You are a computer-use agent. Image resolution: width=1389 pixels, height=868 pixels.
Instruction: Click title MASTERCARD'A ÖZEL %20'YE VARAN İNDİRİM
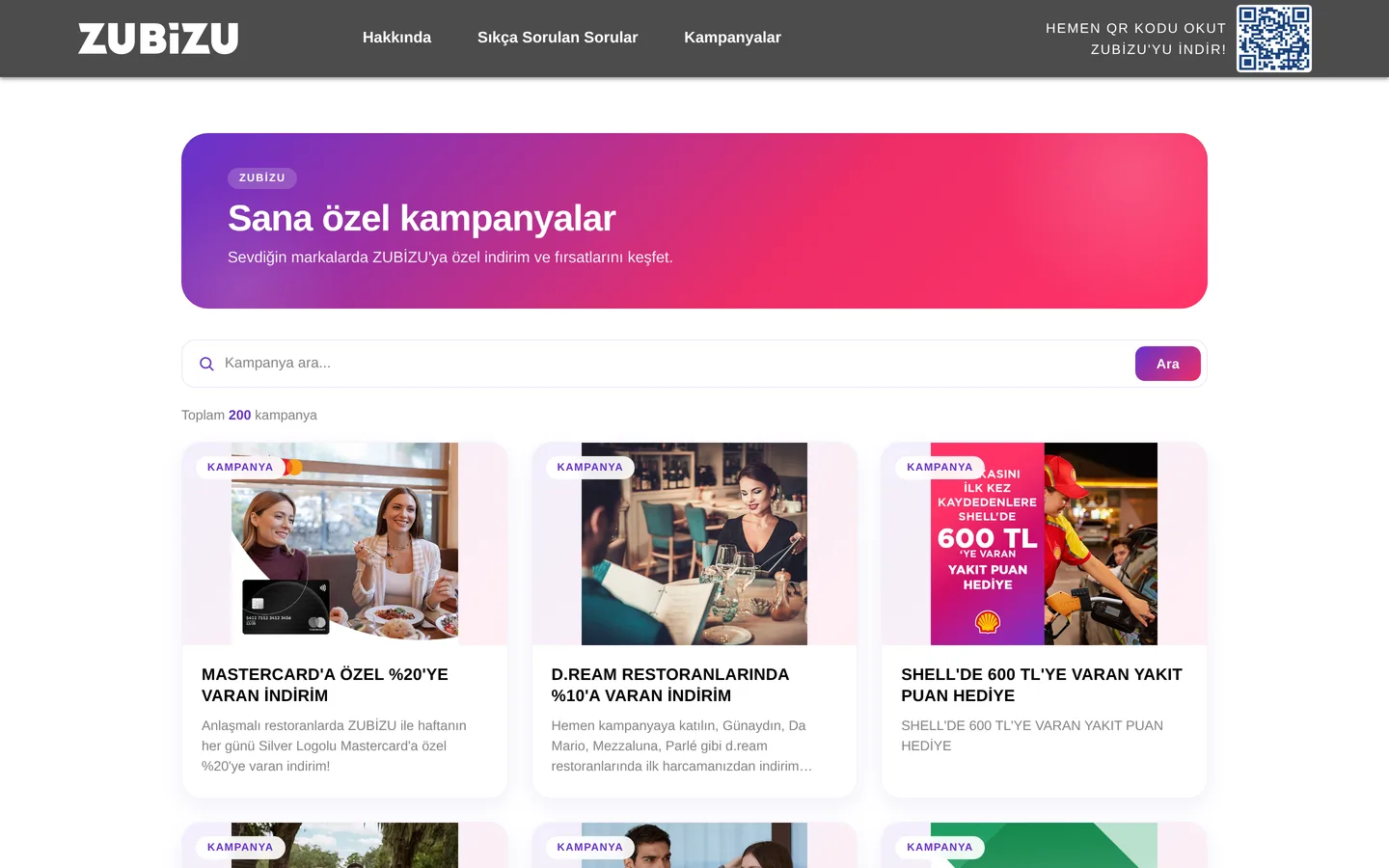pyautogui.click(x=325, y=685)
